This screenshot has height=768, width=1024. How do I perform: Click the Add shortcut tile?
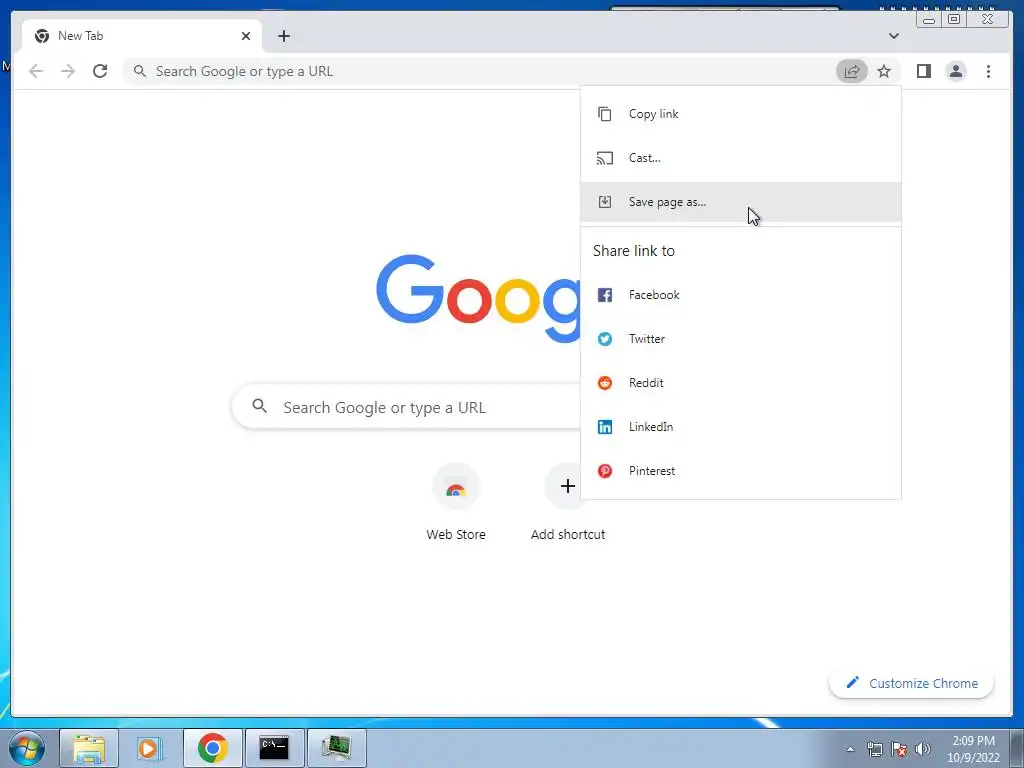tap(568, 504)
